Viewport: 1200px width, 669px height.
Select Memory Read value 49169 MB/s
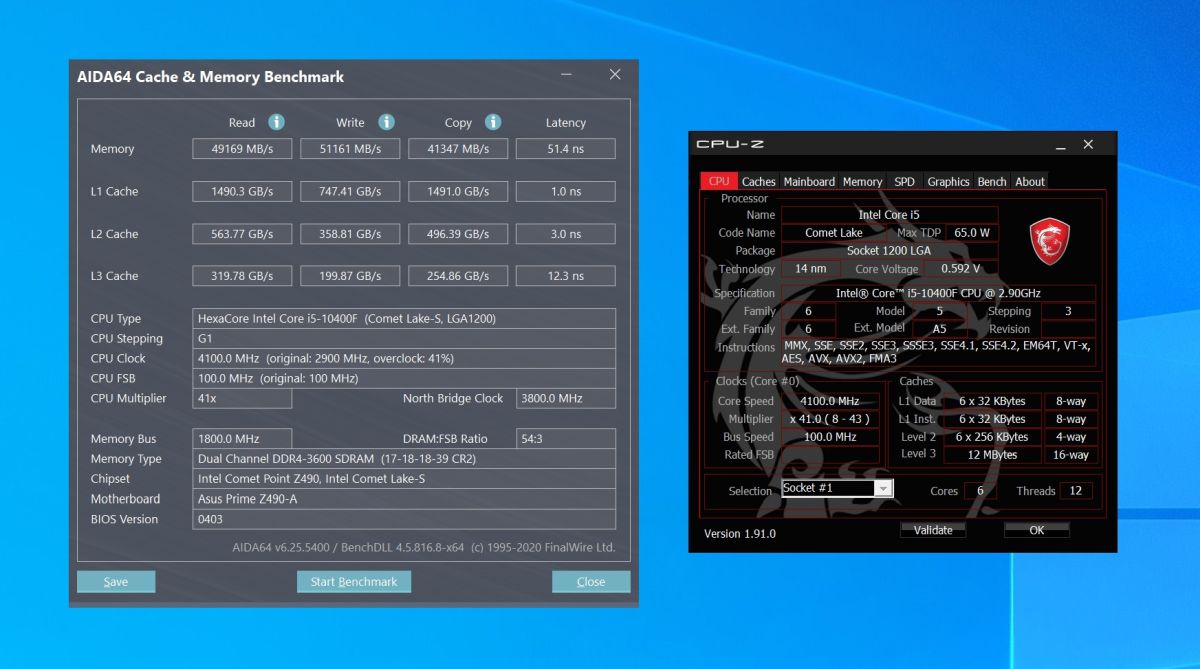coord(242,149)
